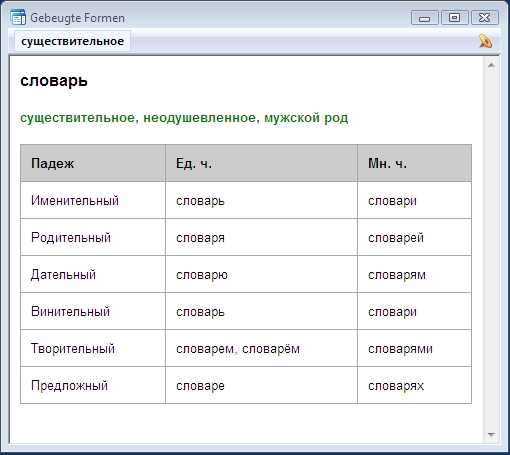Viewport: 510px width, 455px height.
Task: Click the plural form словарями
Action: [x=400, y=349]
